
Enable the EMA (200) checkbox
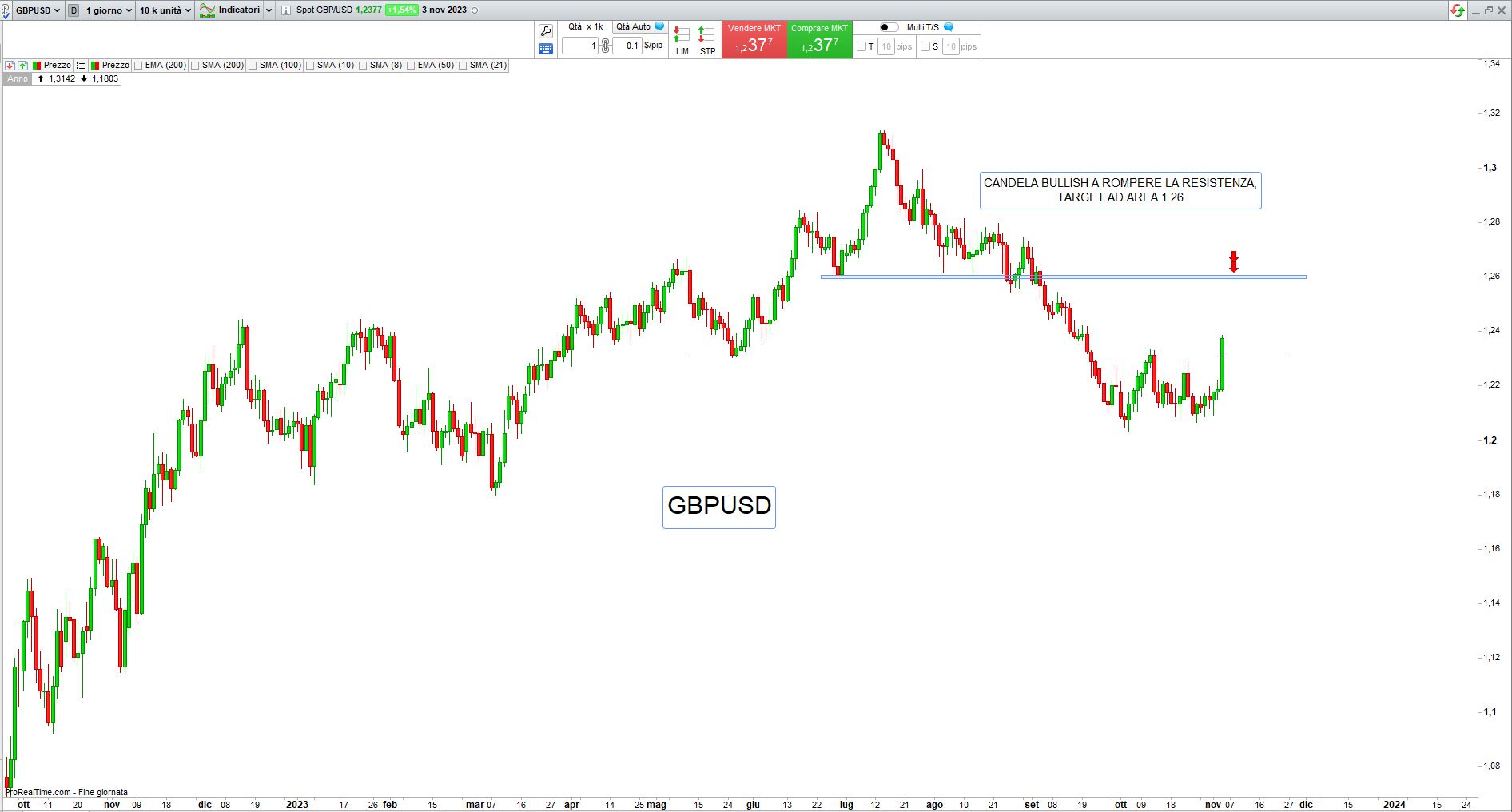[x=139, y=66]
